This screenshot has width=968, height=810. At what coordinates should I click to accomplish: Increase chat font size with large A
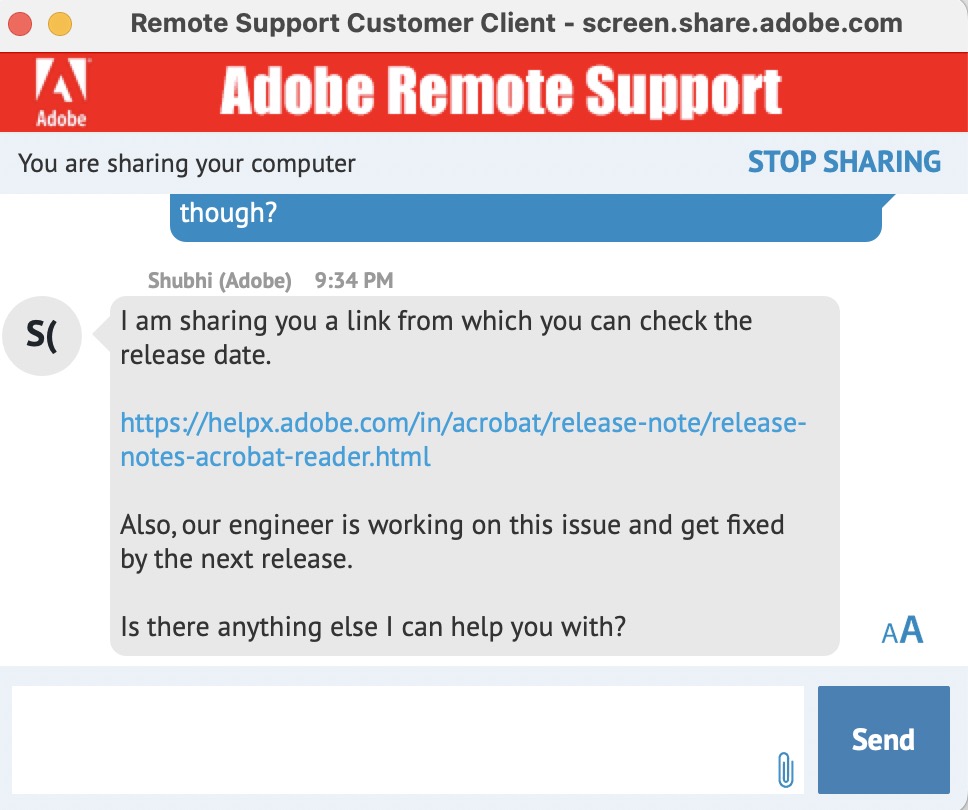[911, 630]
